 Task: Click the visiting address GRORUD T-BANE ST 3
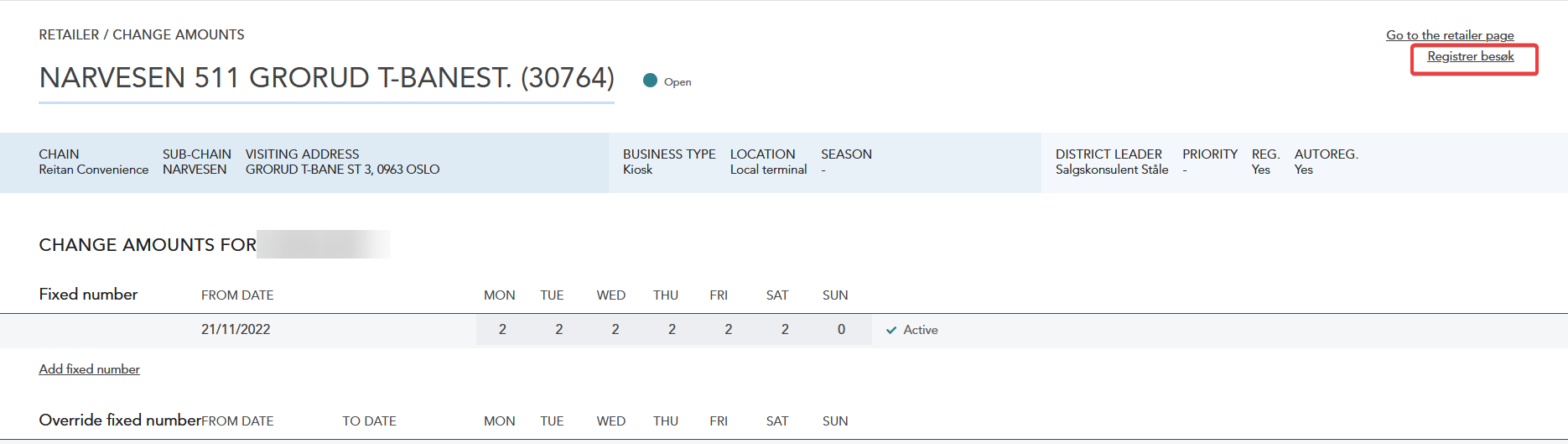pos(342,170)
